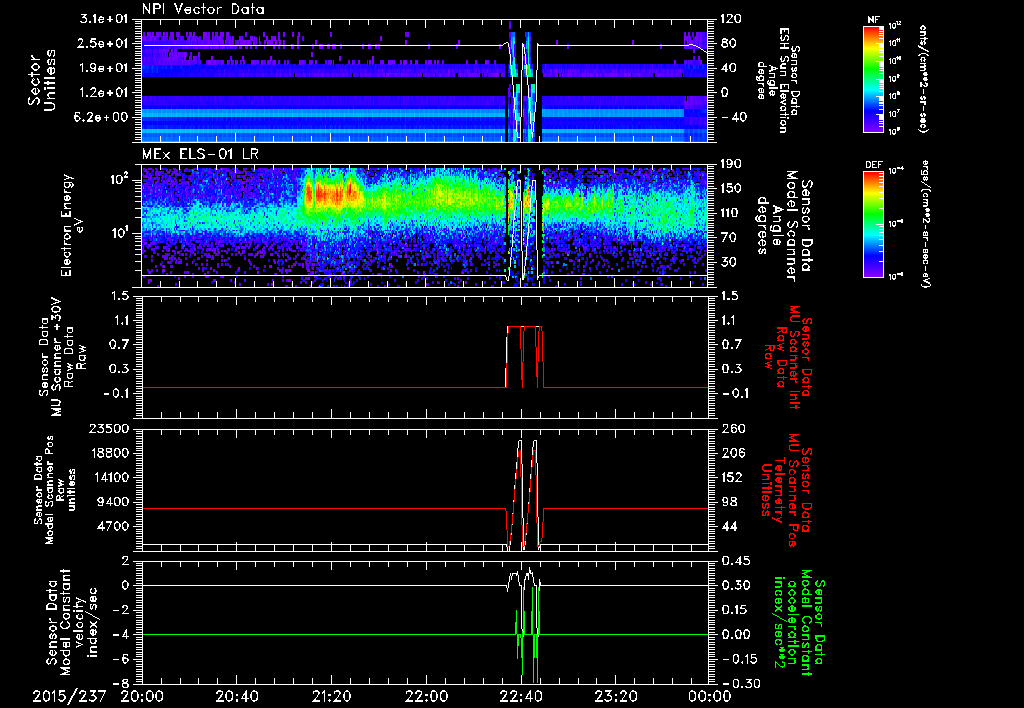Click the '98' Telemetry axis tick
Screen dimensions: 1024x708
[728, 502]
